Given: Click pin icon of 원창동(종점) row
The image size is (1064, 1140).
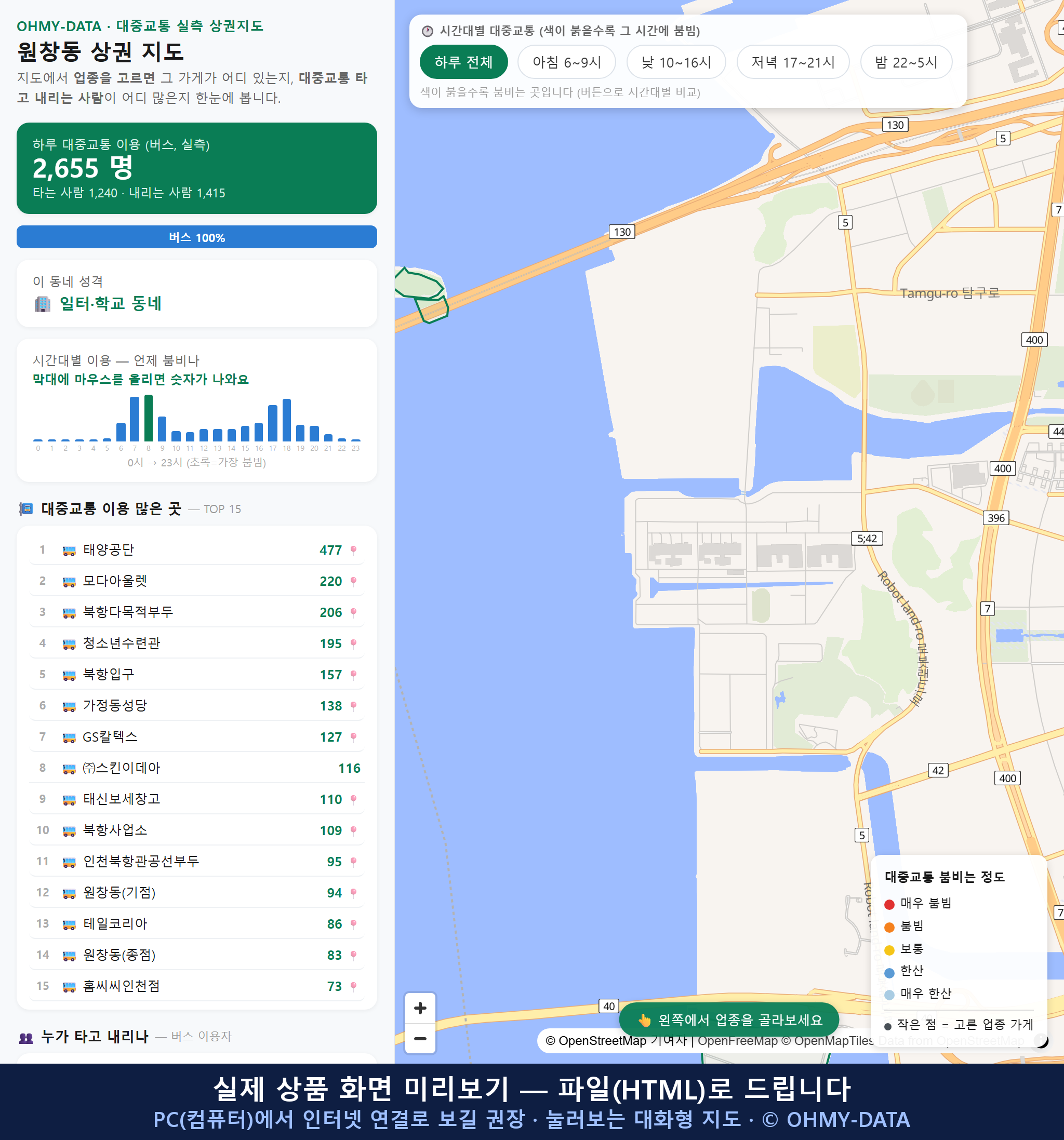Looking at the screenshot, I should pos(353,955).
